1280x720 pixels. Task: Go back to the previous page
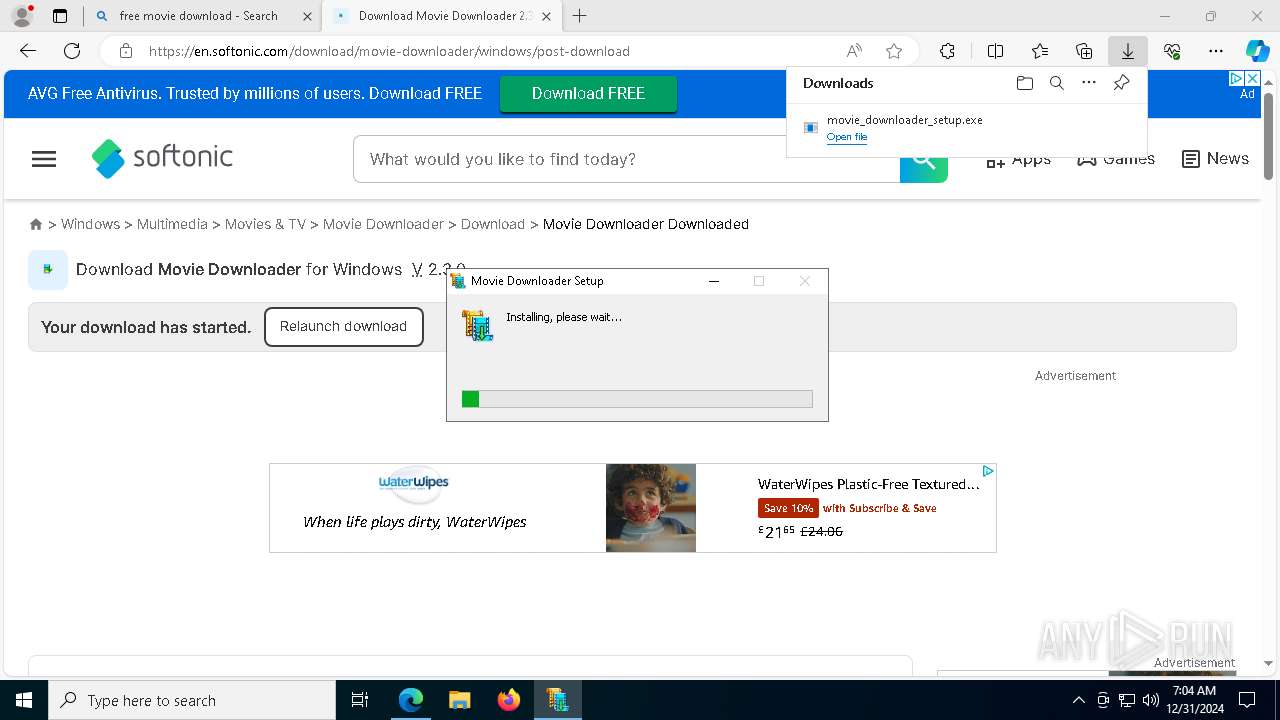coord(28,51)
